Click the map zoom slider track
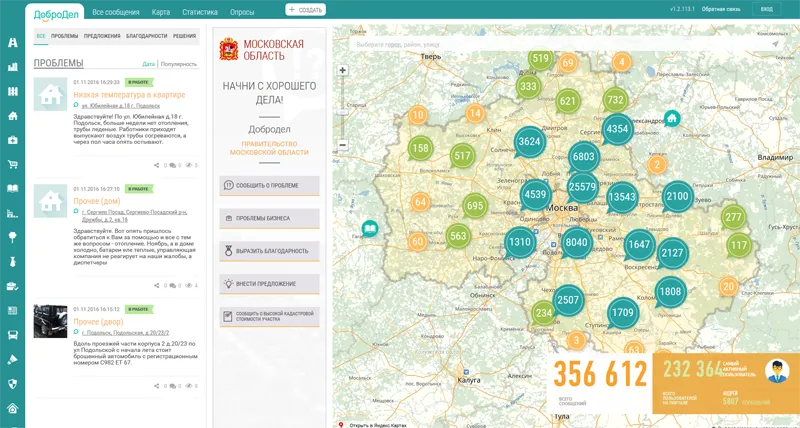 343,108
